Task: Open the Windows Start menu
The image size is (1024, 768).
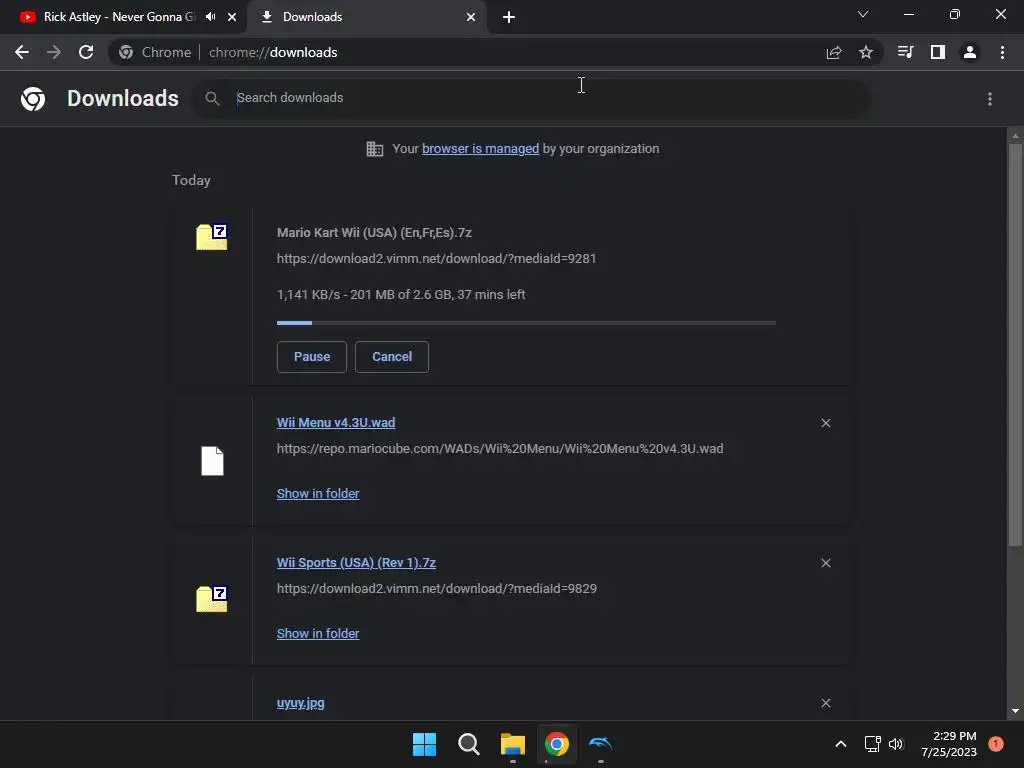Action: pyautogui.click(x=424, y=744)
